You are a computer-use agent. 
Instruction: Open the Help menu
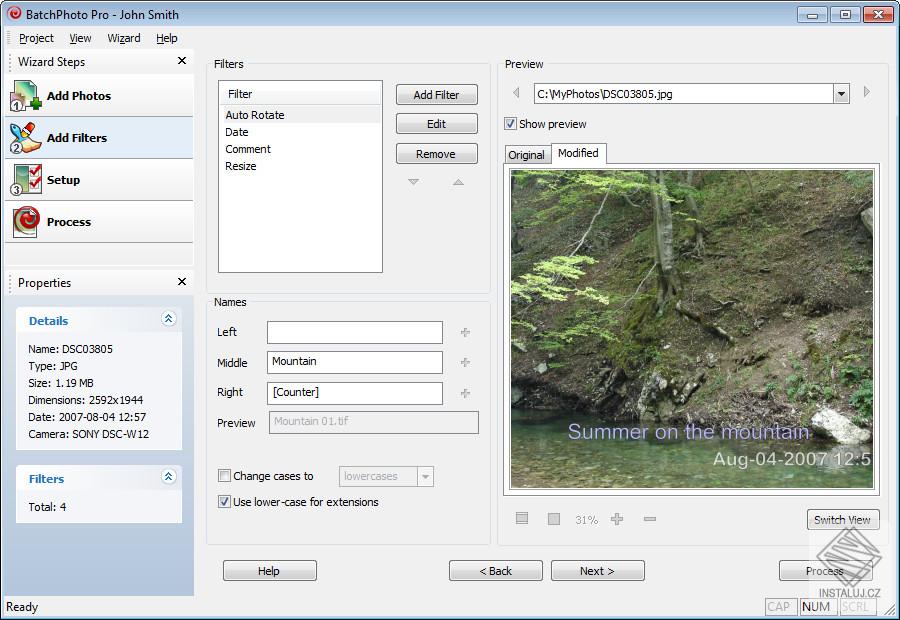point(166,38)
